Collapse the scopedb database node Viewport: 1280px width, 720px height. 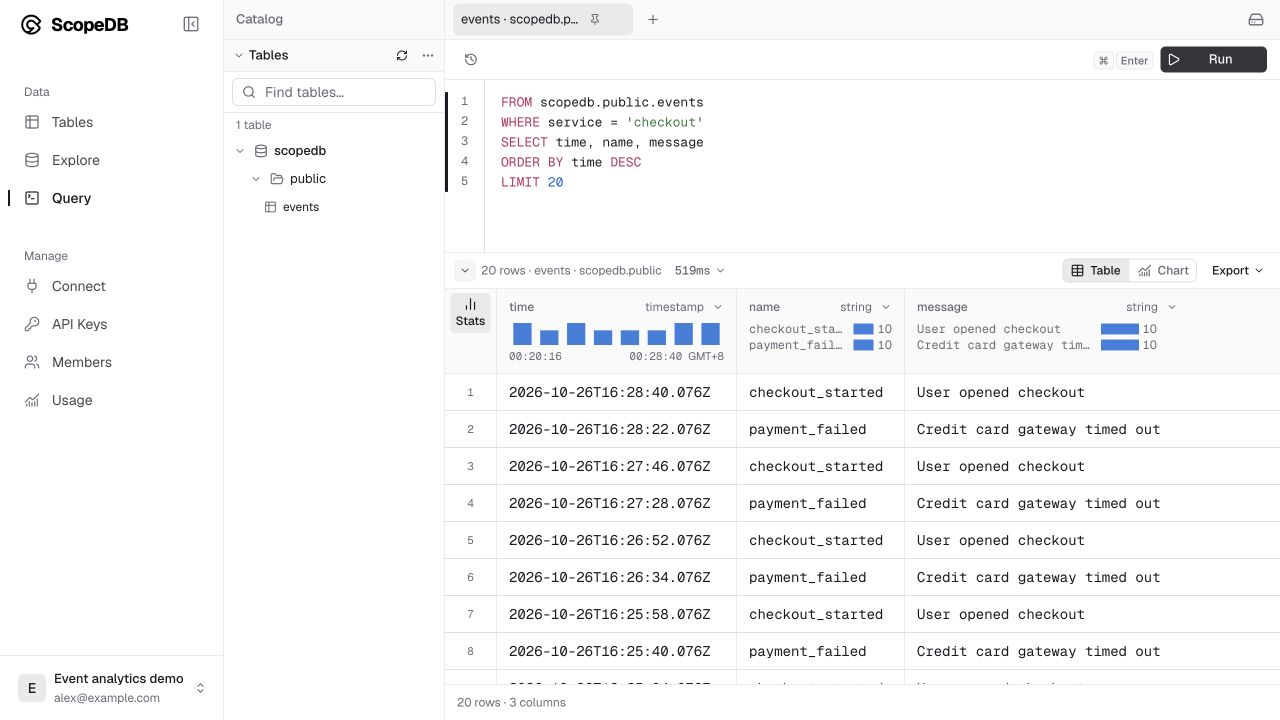click(240, 151)
